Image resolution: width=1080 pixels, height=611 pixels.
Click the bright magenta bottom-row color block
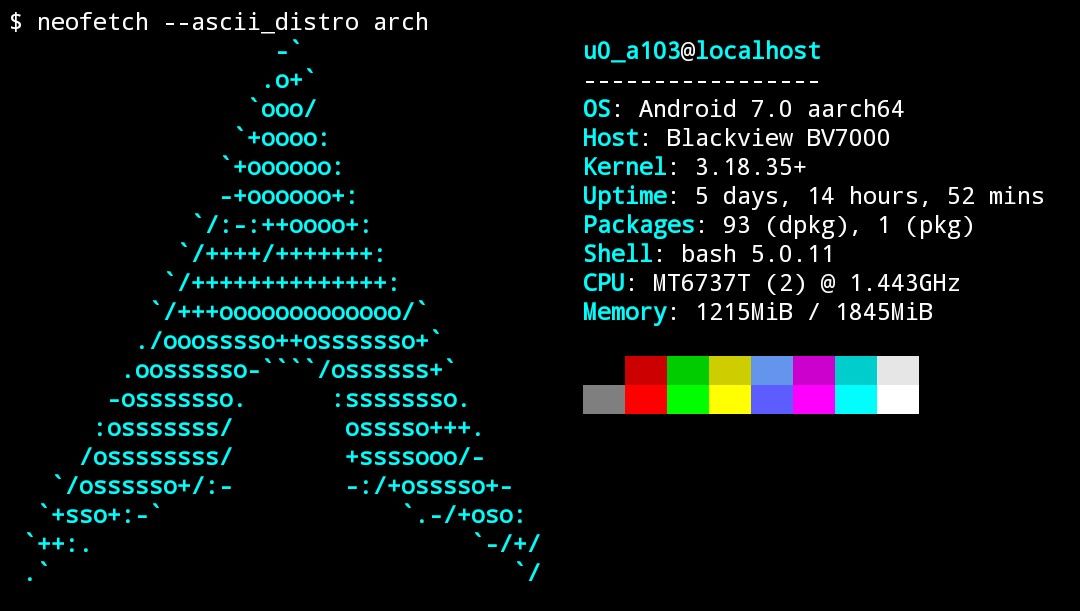tap(813, 400)
